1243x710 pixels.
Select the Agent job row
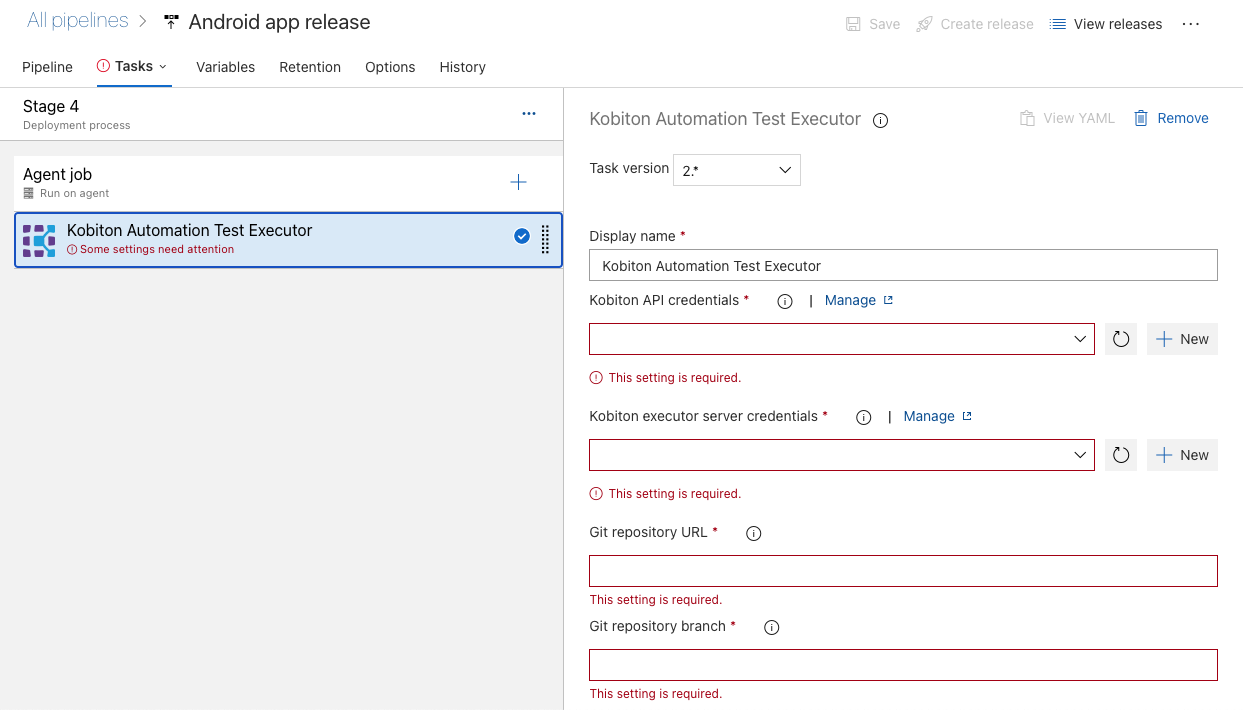pos(288,183)
